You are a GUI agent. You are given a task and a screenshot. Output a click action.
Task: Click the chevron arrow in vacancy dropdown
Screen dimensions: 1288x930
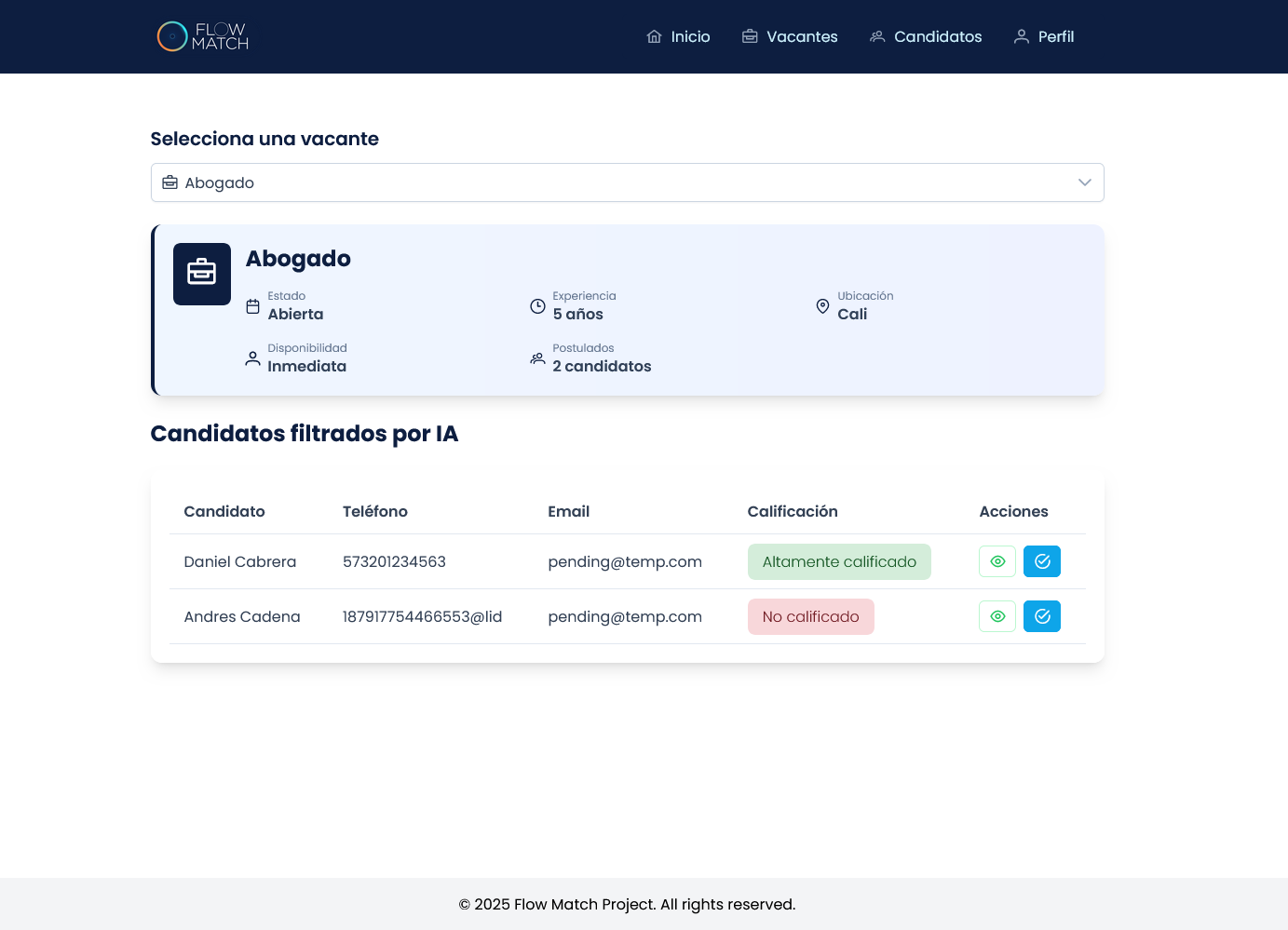pos(1084,182)
